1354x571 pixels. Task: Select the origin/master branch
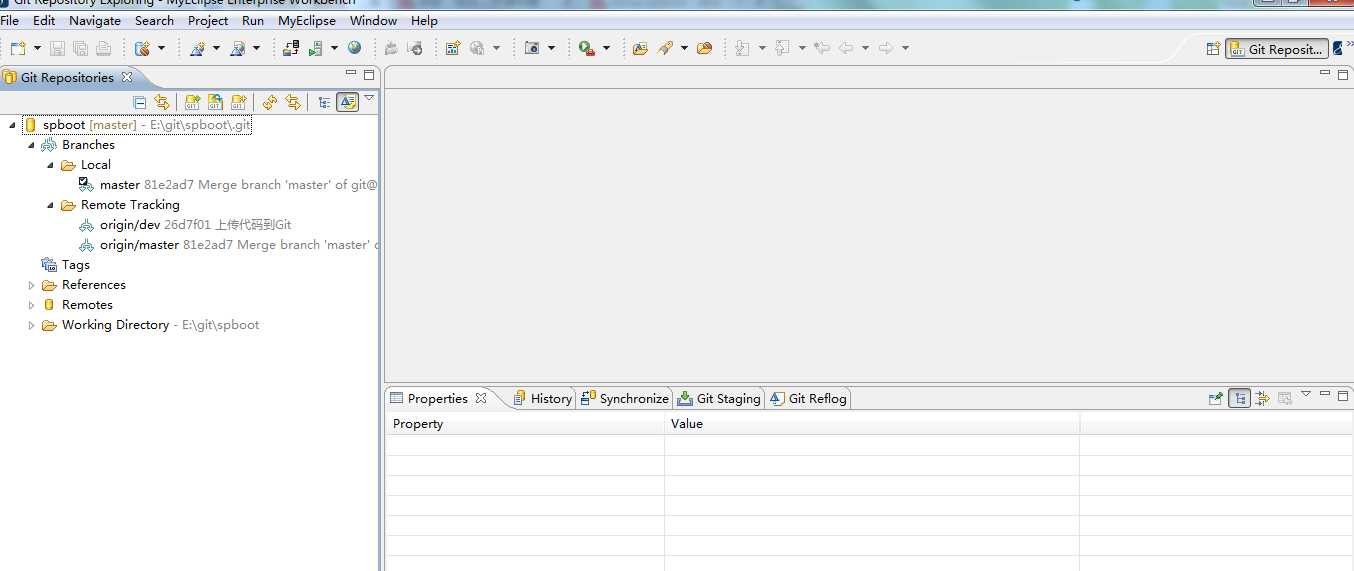[x=228, y=245]
